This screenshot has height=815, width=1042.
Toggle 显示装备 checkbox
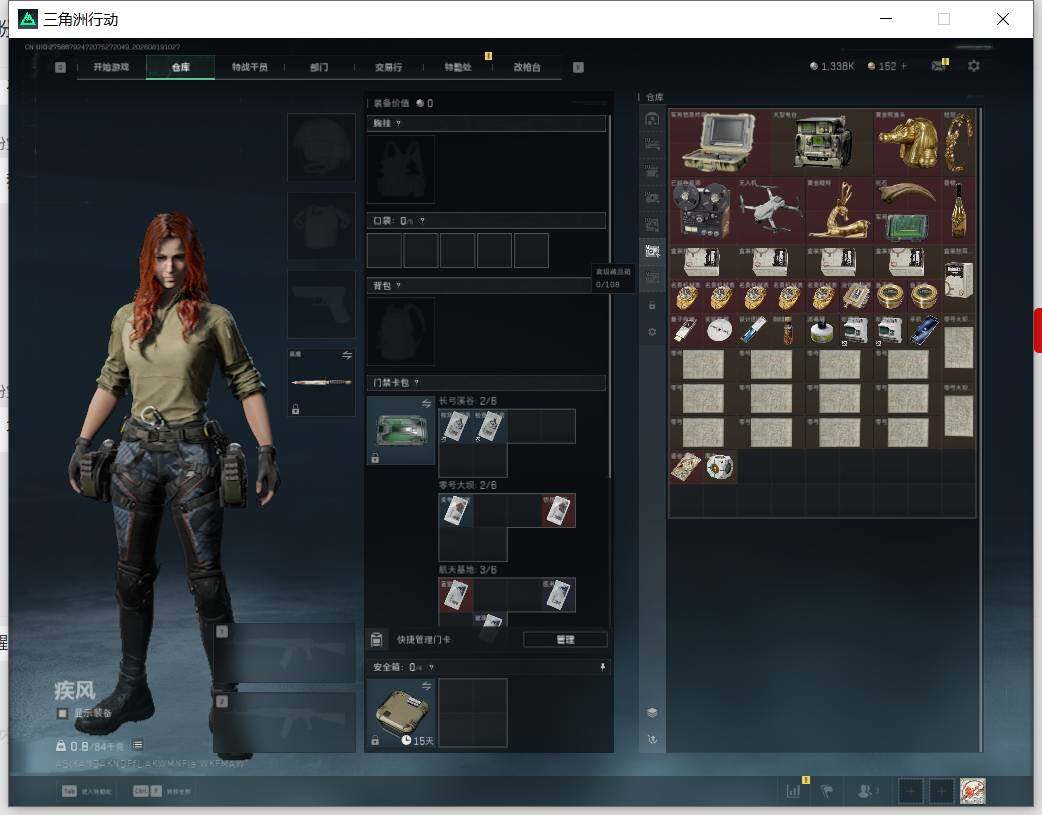click(62, 713)
